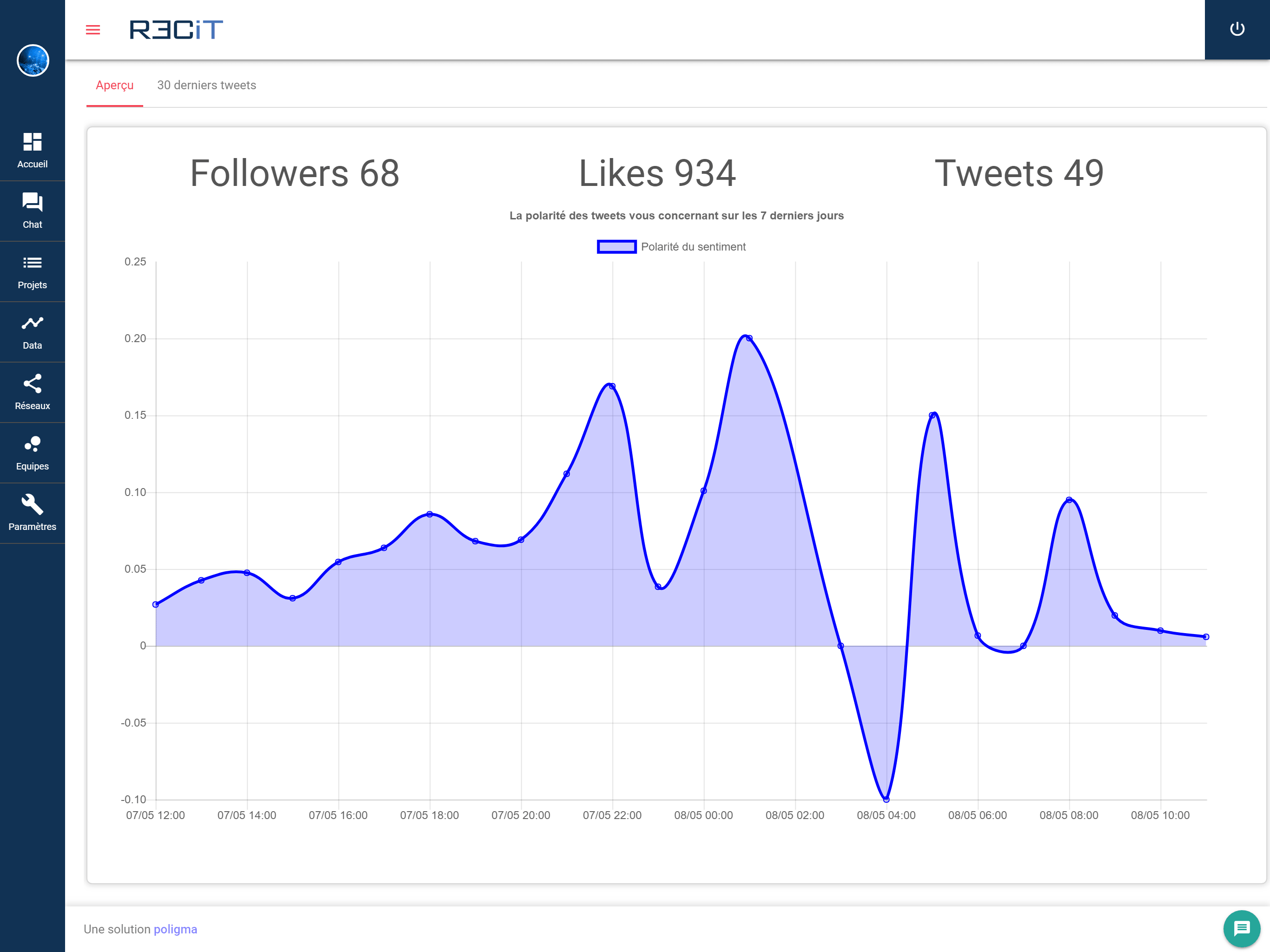Access the Réseaux networks section

click(x=32, y=391)
